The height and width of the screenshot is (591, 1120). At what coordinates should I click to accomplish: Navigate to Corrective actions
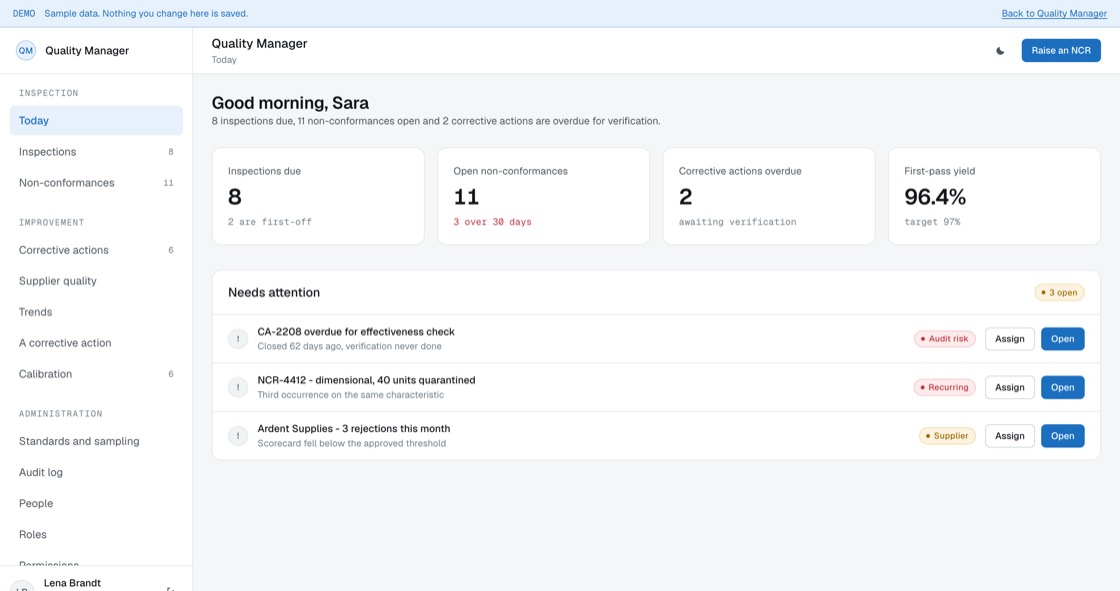(x=96, y=250)
